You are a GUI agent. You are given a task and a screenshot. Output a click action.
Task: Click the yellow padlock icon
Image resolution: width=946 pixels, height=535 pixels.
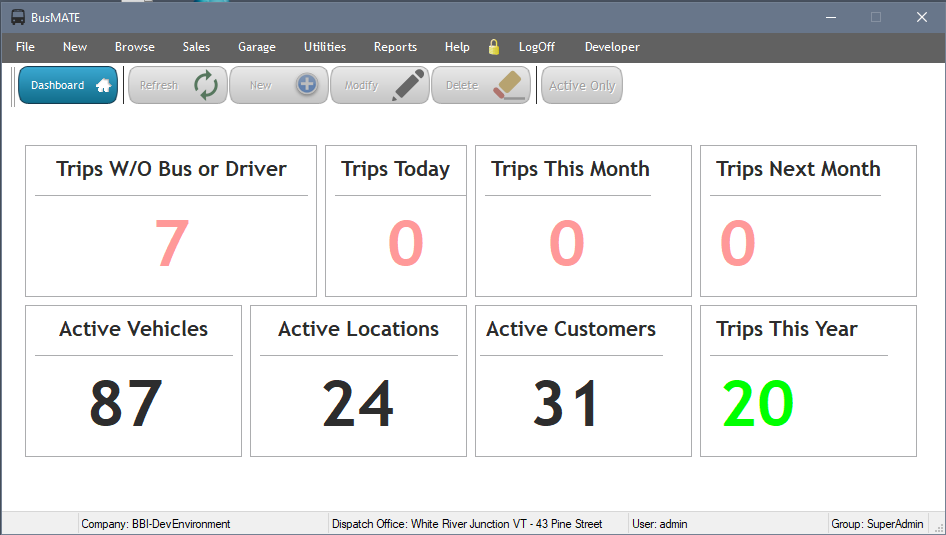(x=493, y=47)
